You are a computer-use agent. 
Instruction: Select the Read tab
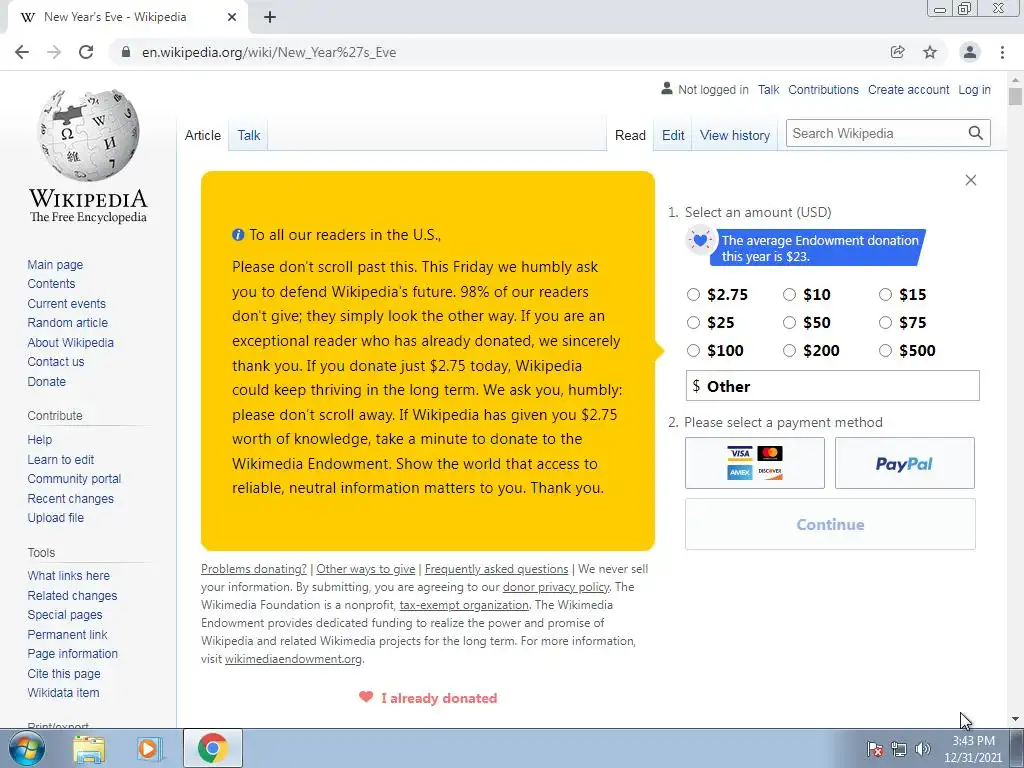(x=630, y=135)
